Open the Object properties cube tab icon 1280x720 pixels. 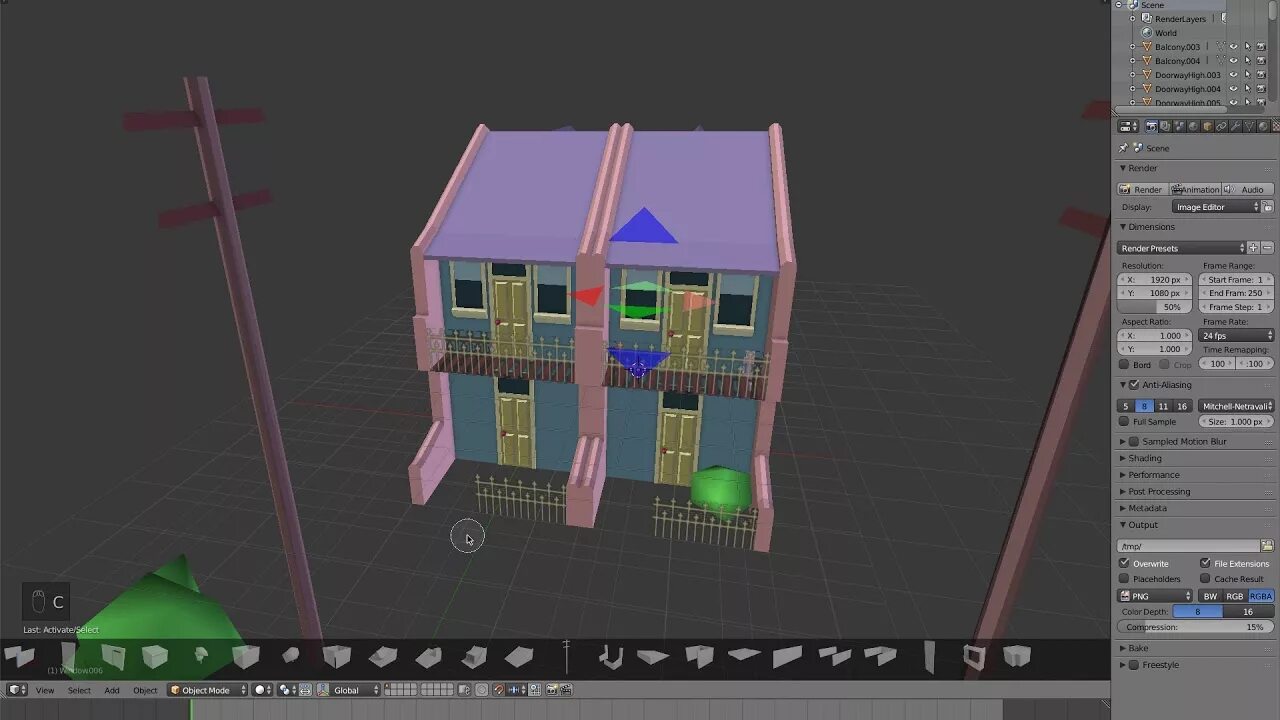coord(1208,126)
